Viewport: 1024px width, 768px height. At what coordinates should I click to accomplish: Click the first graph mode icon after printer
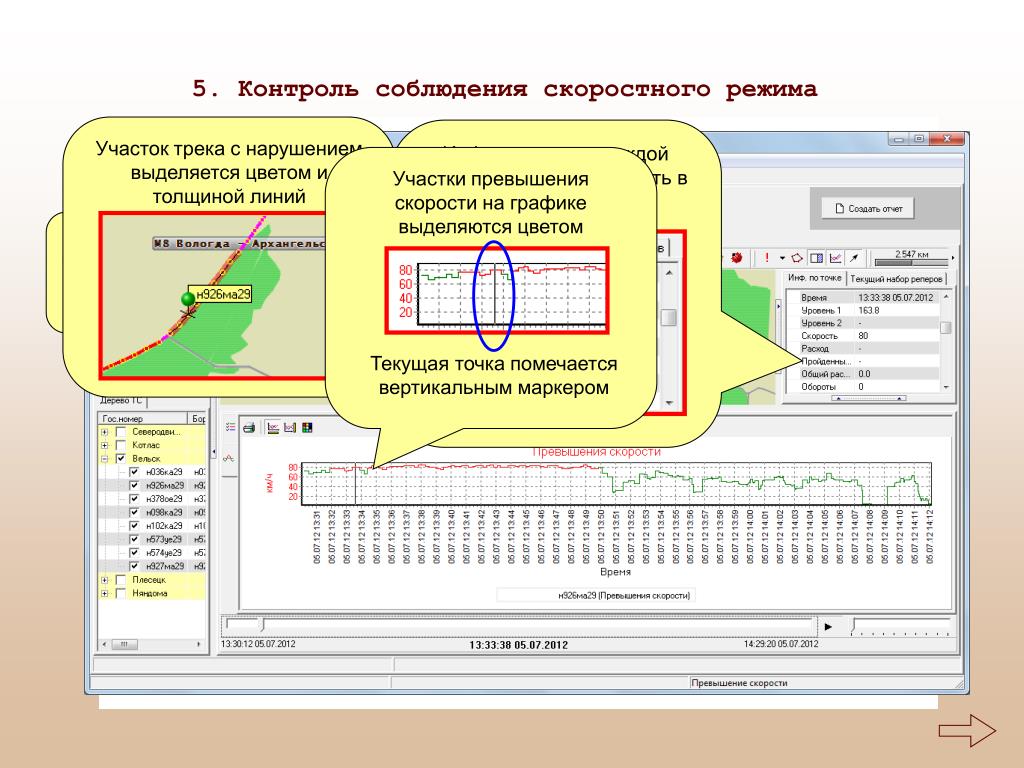273,428
